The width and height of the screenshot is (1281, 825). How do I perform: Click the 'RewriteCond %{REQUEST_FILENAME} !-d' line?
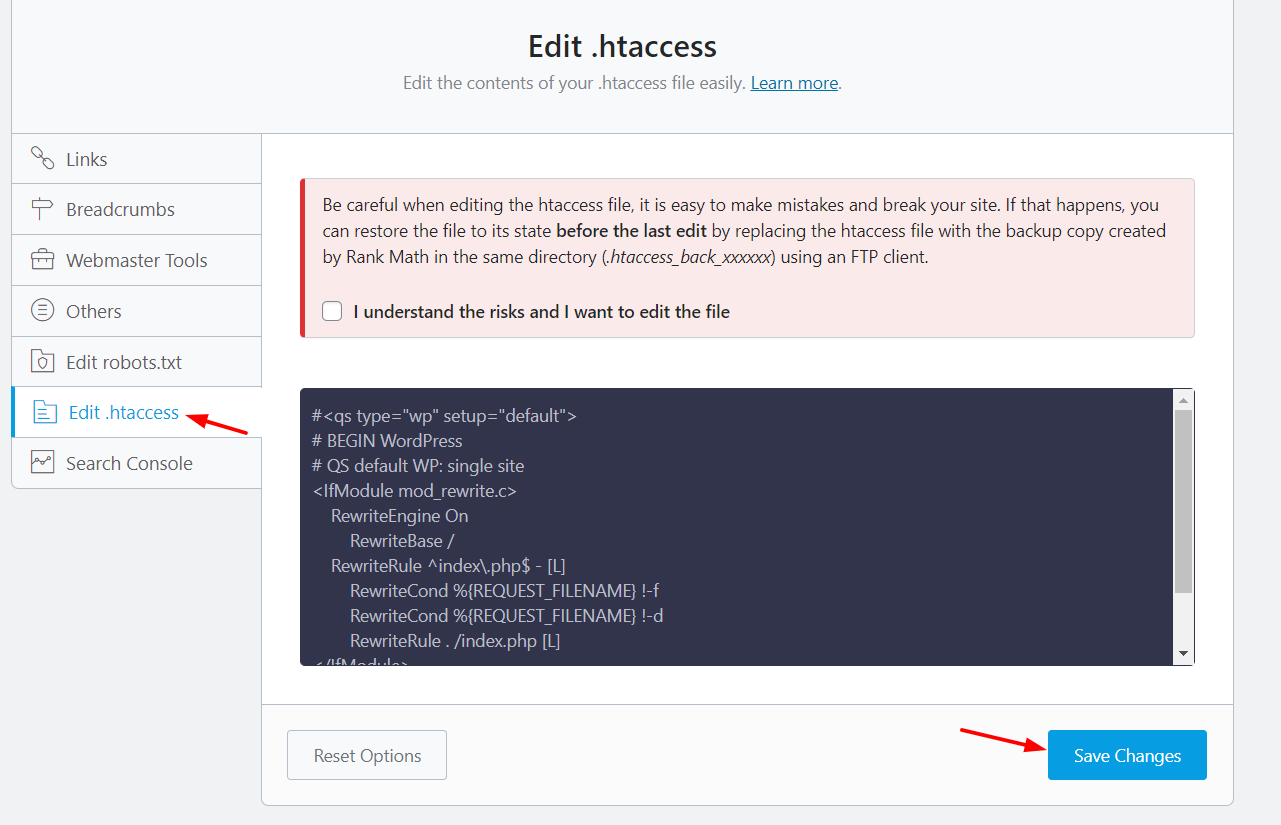pos(507,616)
